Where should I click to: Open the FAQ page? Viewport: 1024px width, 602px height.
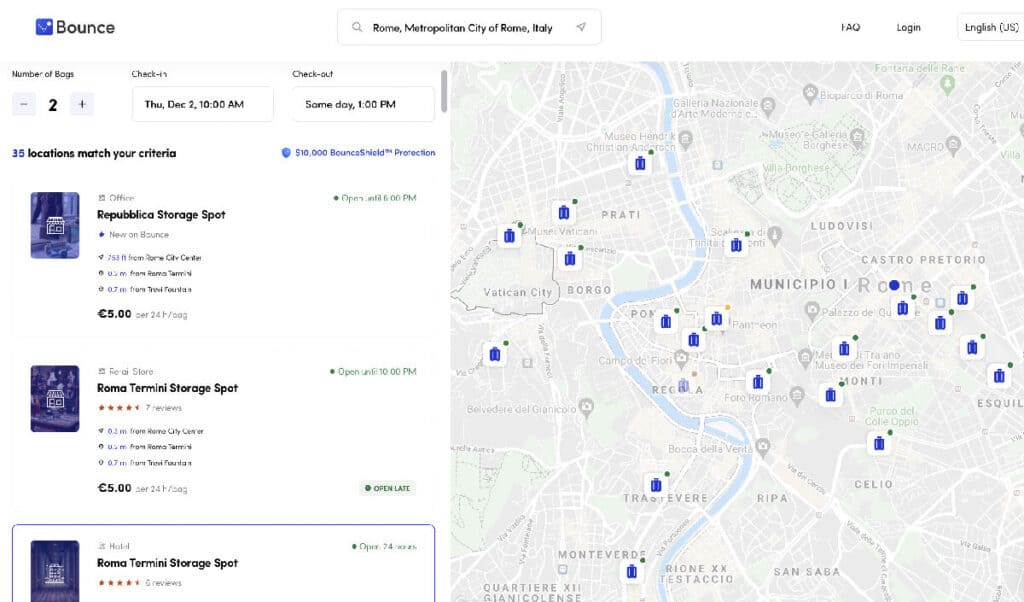(x=850, y=28)
